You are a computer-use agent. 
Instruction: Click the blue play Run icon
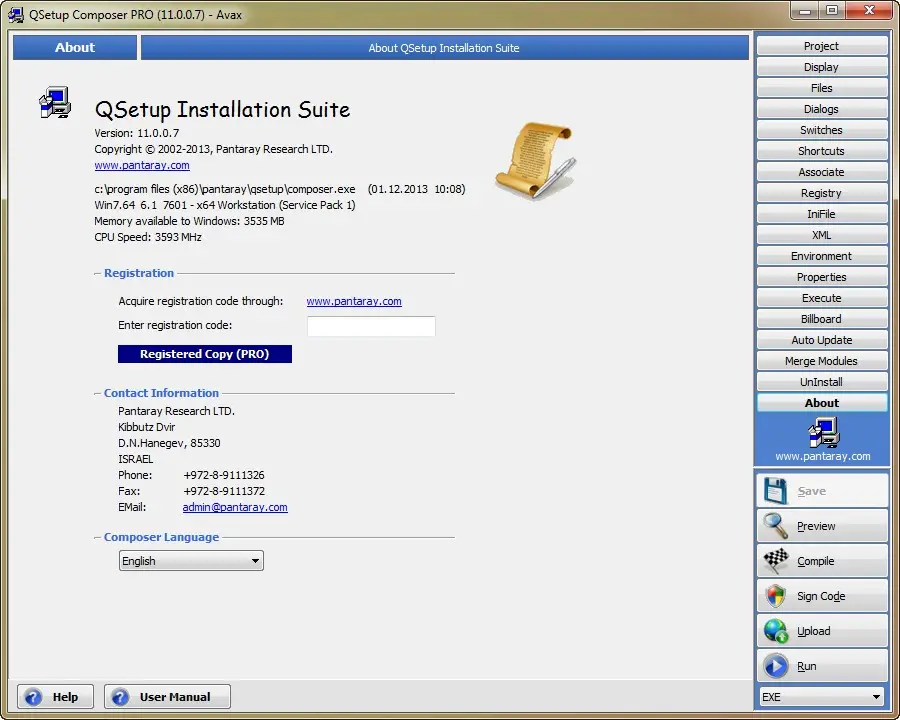click(775, 666)
